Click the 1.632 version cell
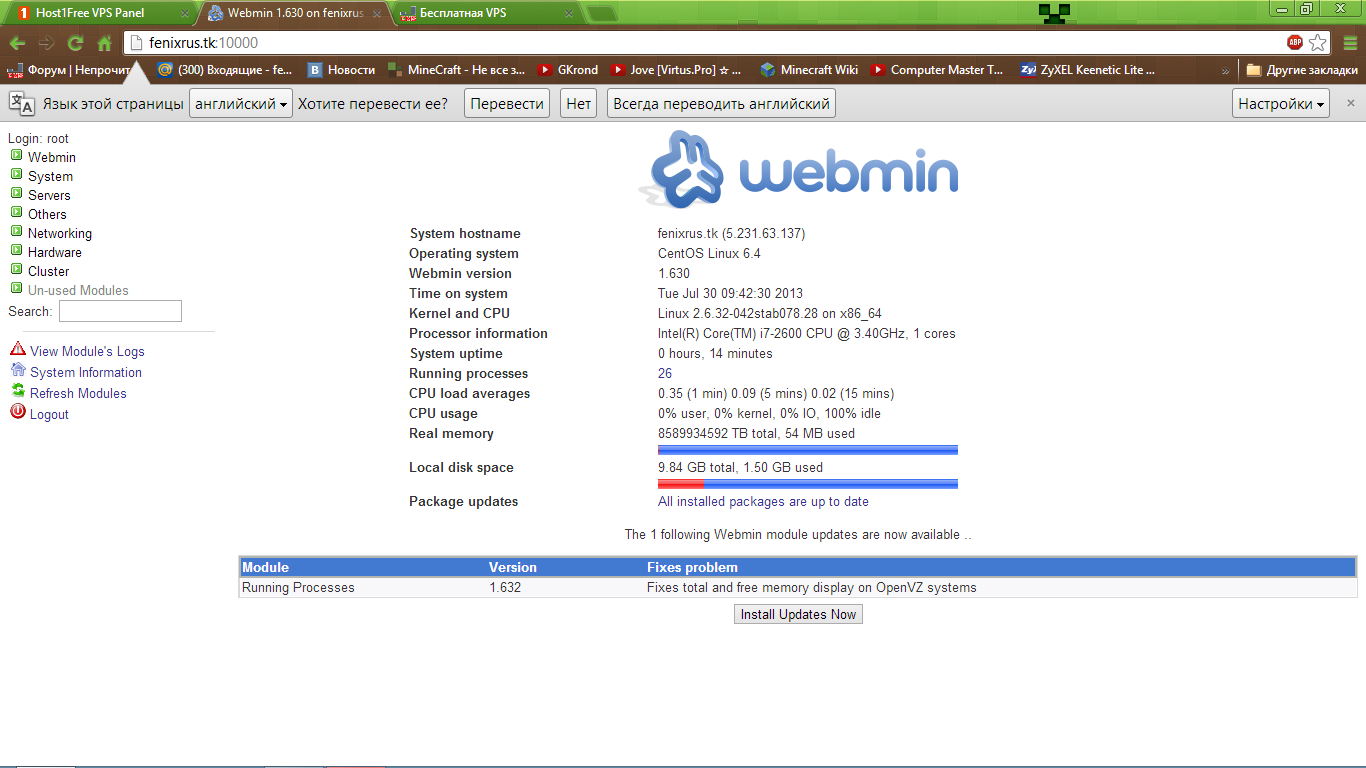 pyautogui.click(x=505, y=587)
